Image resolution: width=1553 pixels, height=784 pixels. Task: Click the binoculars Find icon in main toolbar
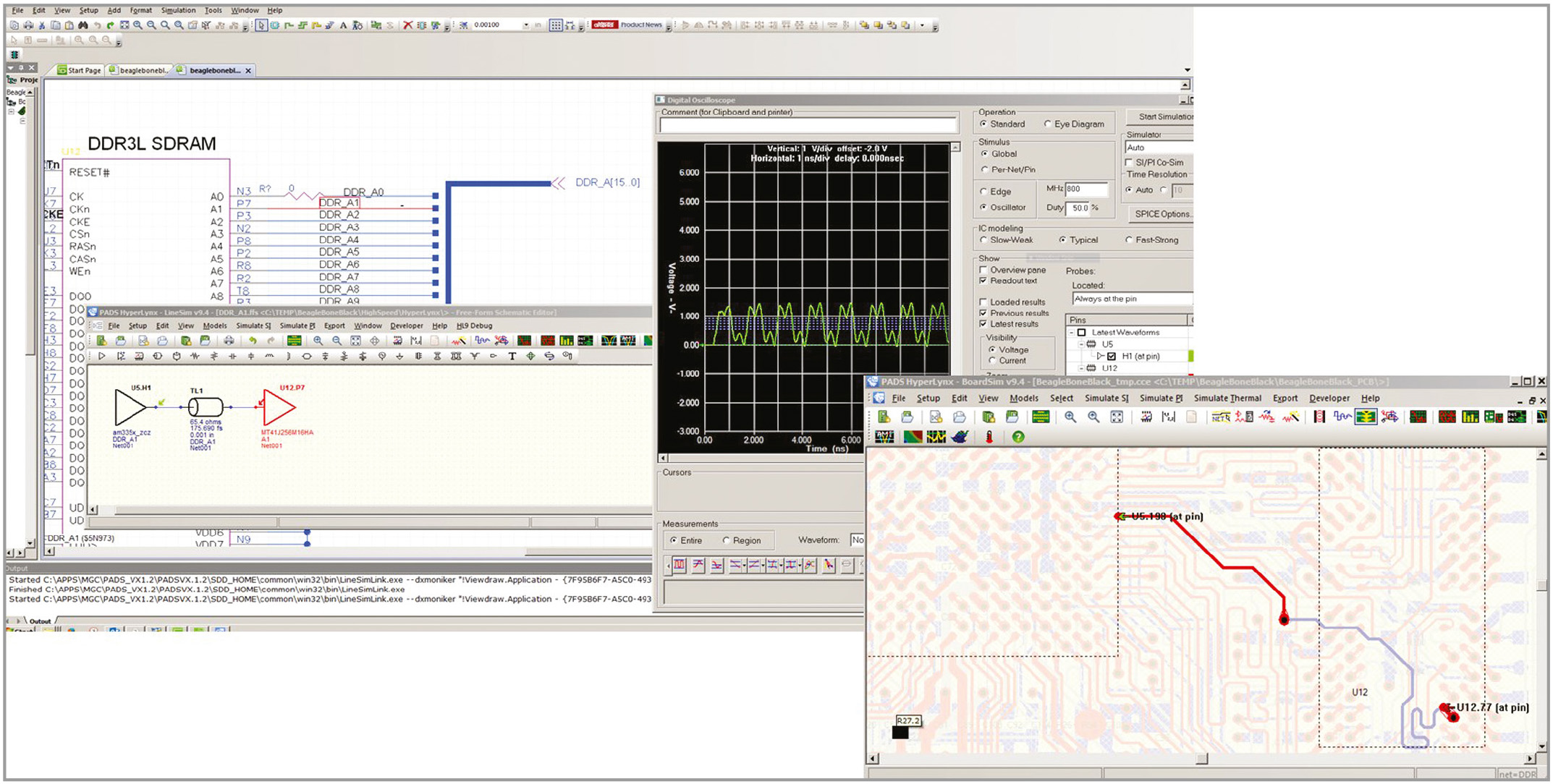click(83, 25)
